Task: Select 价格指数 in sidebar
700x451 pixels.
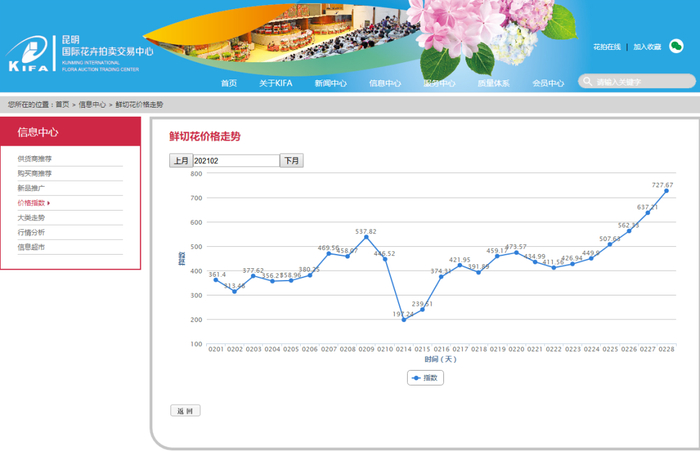Action: coord(31,203)
